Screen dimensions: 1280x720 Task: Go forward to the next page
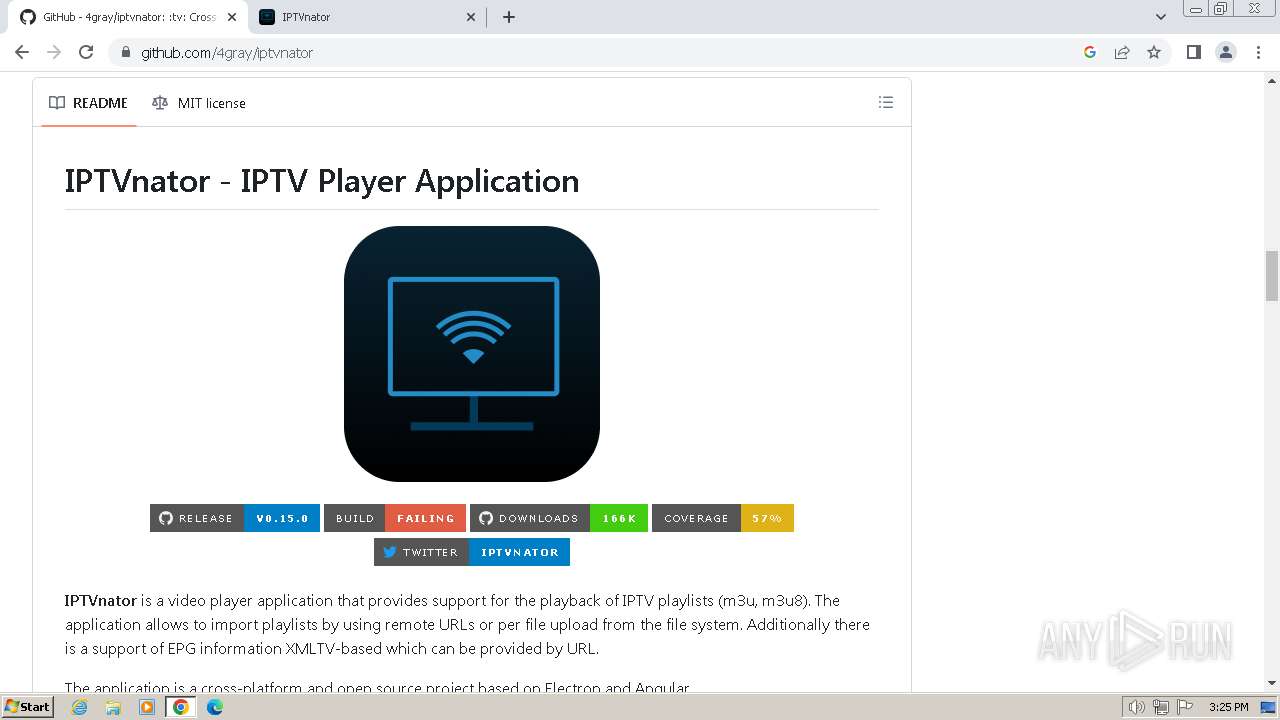pyautogui.click(x=54, y=52)
